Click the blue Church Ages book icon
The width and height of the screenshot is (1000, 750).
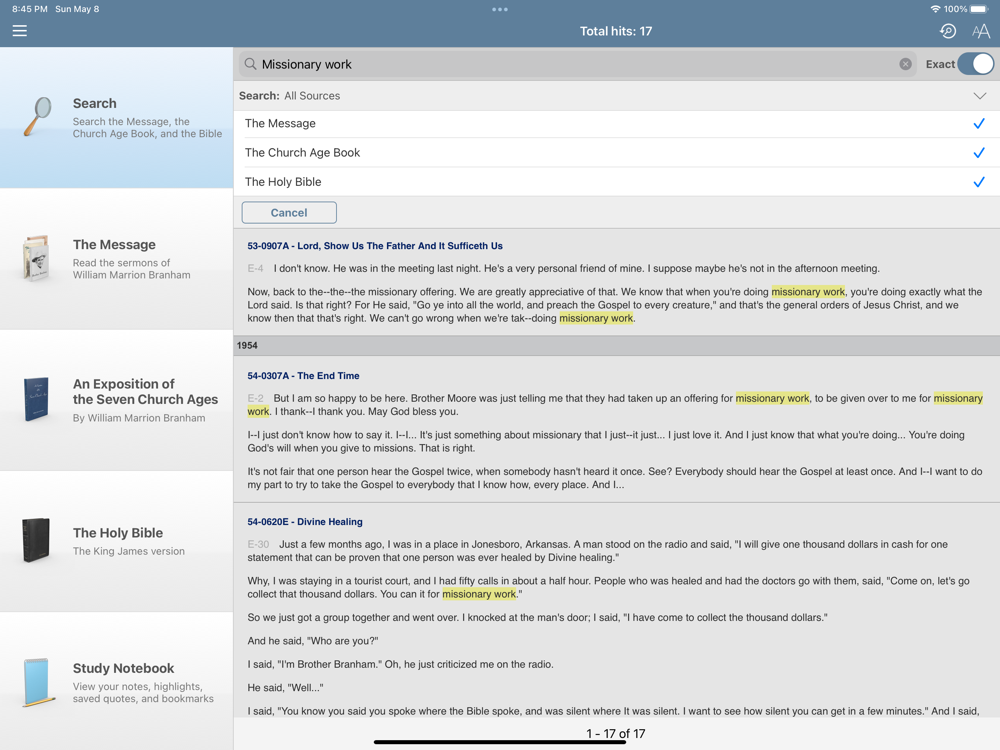[x=36, y=399]
